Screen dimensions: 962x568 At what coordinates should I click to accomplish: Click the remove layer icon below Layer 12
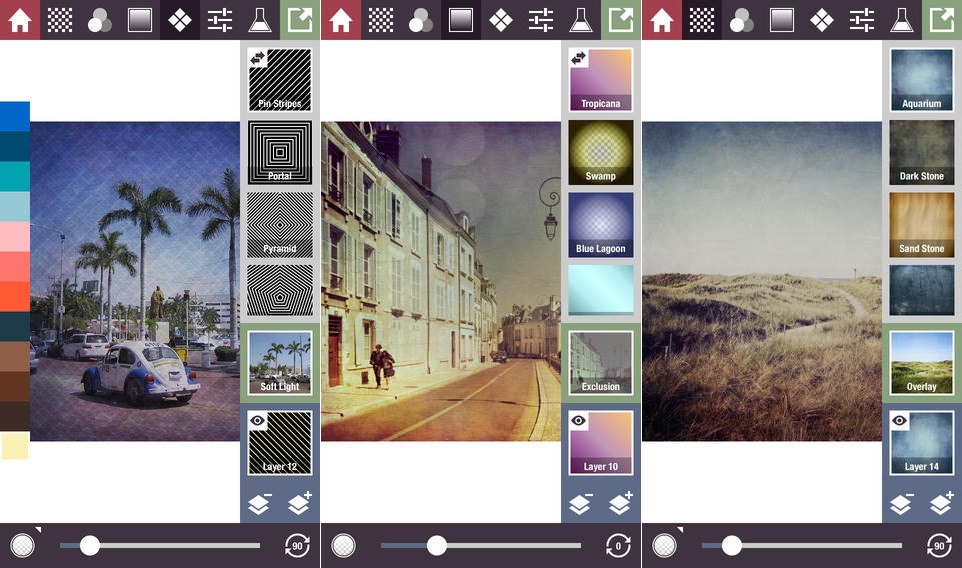(259, 503)
